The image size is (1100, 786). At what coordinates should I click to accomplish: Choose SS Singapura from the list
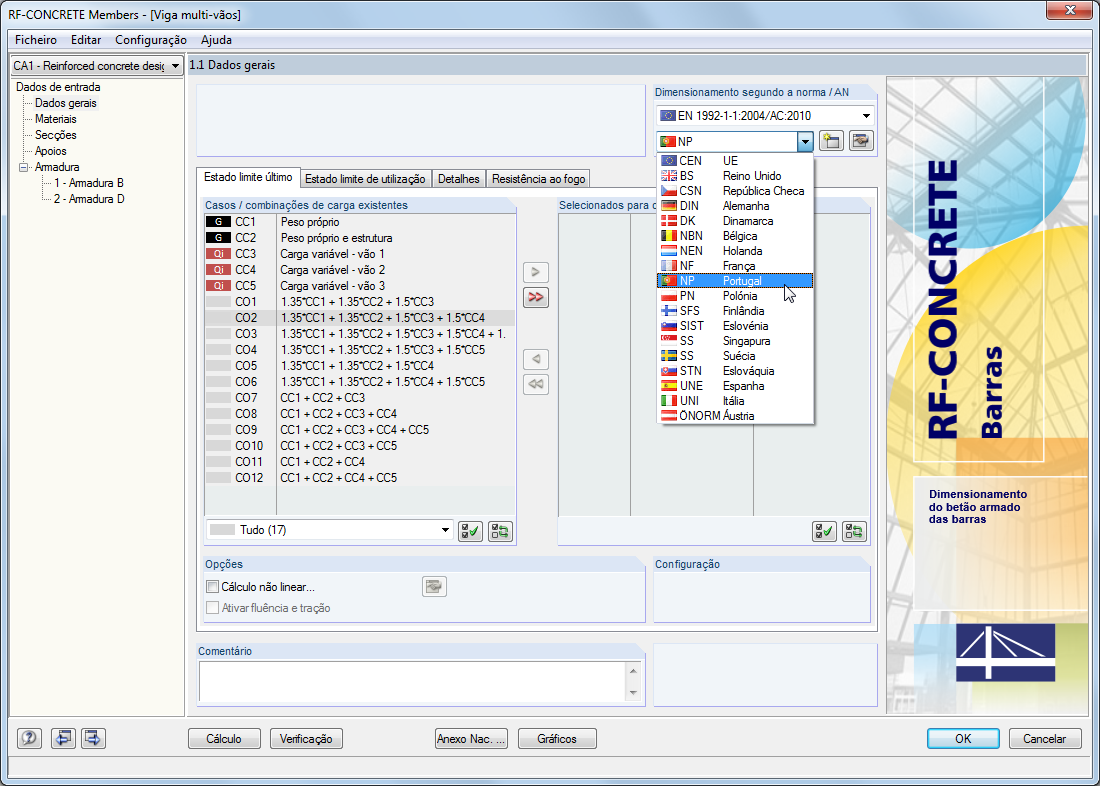point(735,341)
